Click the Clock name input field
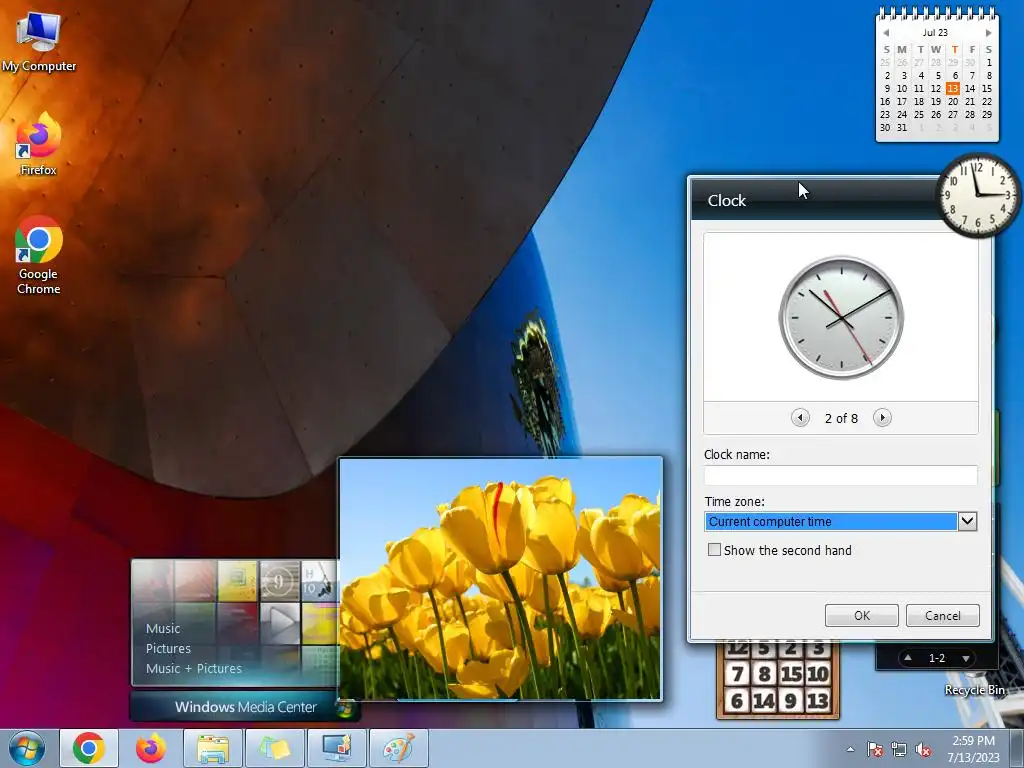The height and width of the screenshot is (768, 1024). pyautogui.click(x=840, y=475)
